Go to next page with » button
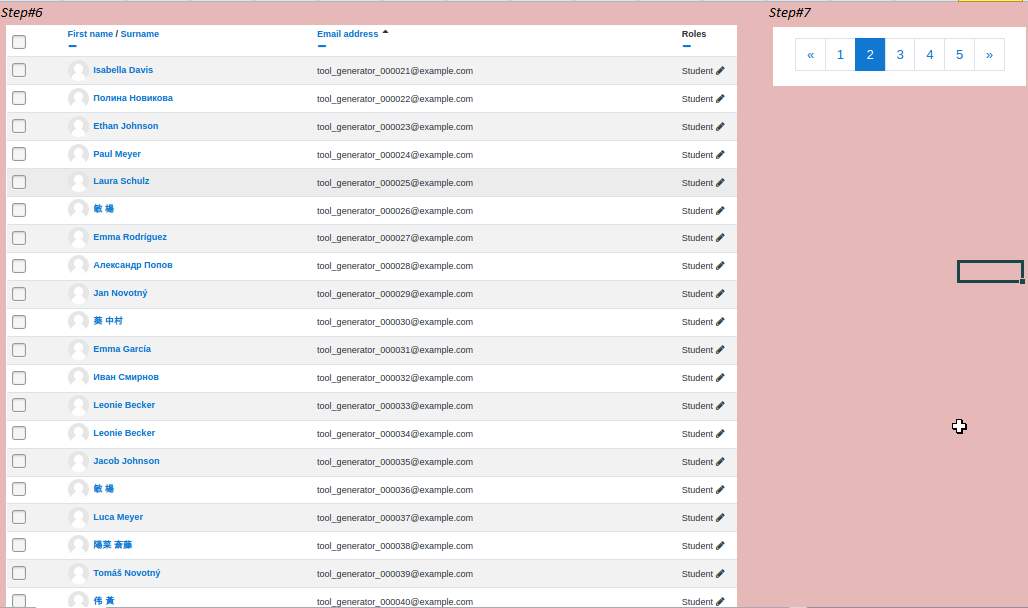The height and width of the screenshot is (608, 1028). (x=989, y=54)
